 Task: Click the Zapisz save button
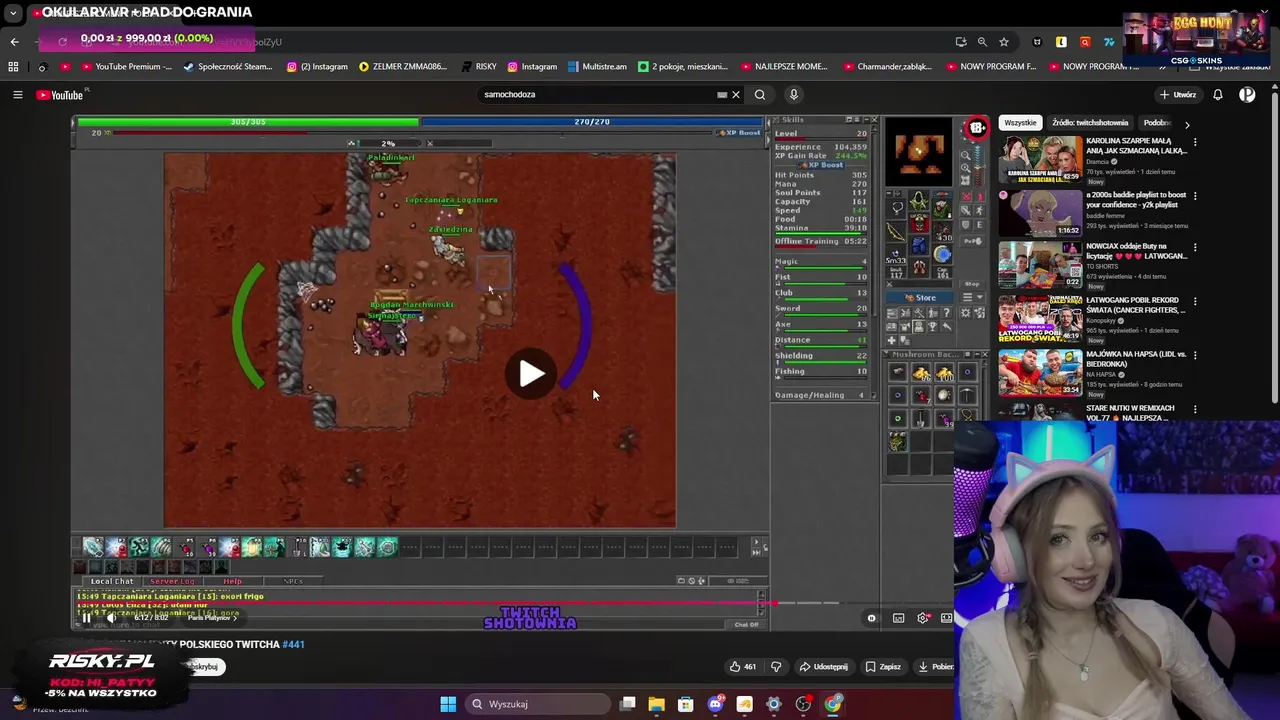click(883, 667)
